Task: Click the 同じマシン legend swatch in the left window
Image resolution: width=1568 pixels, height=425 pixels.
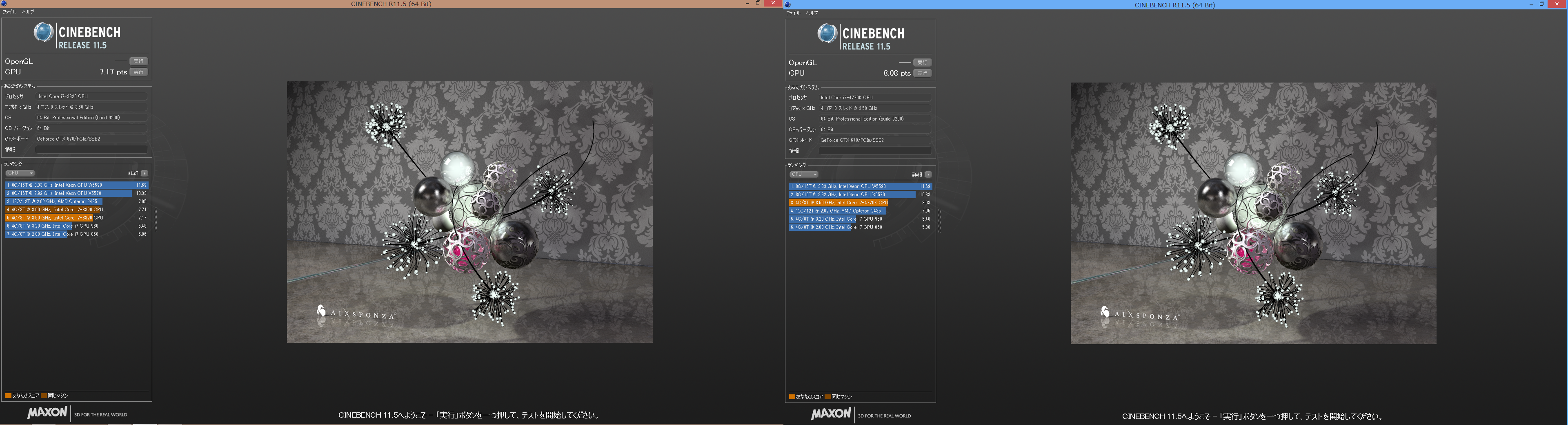Action: [x=44, y=396]
